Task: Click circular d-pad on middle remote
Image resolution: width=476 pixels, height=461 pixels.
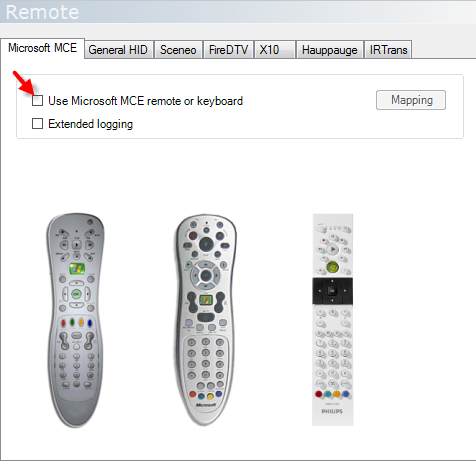Action: 206,275
